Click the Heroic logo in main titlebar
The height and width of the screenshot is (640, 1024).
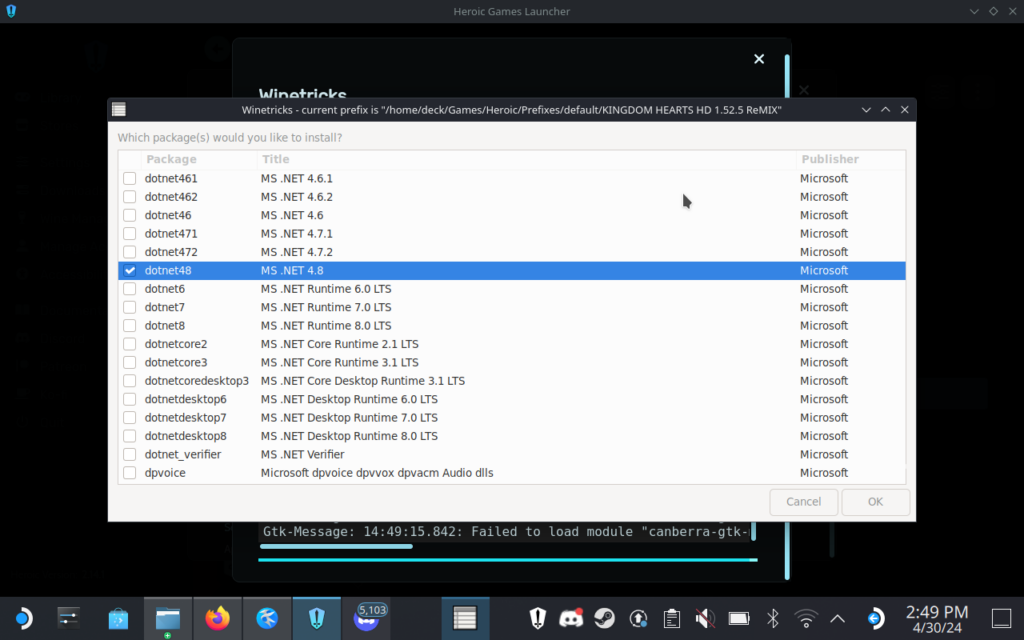point(11,11)
